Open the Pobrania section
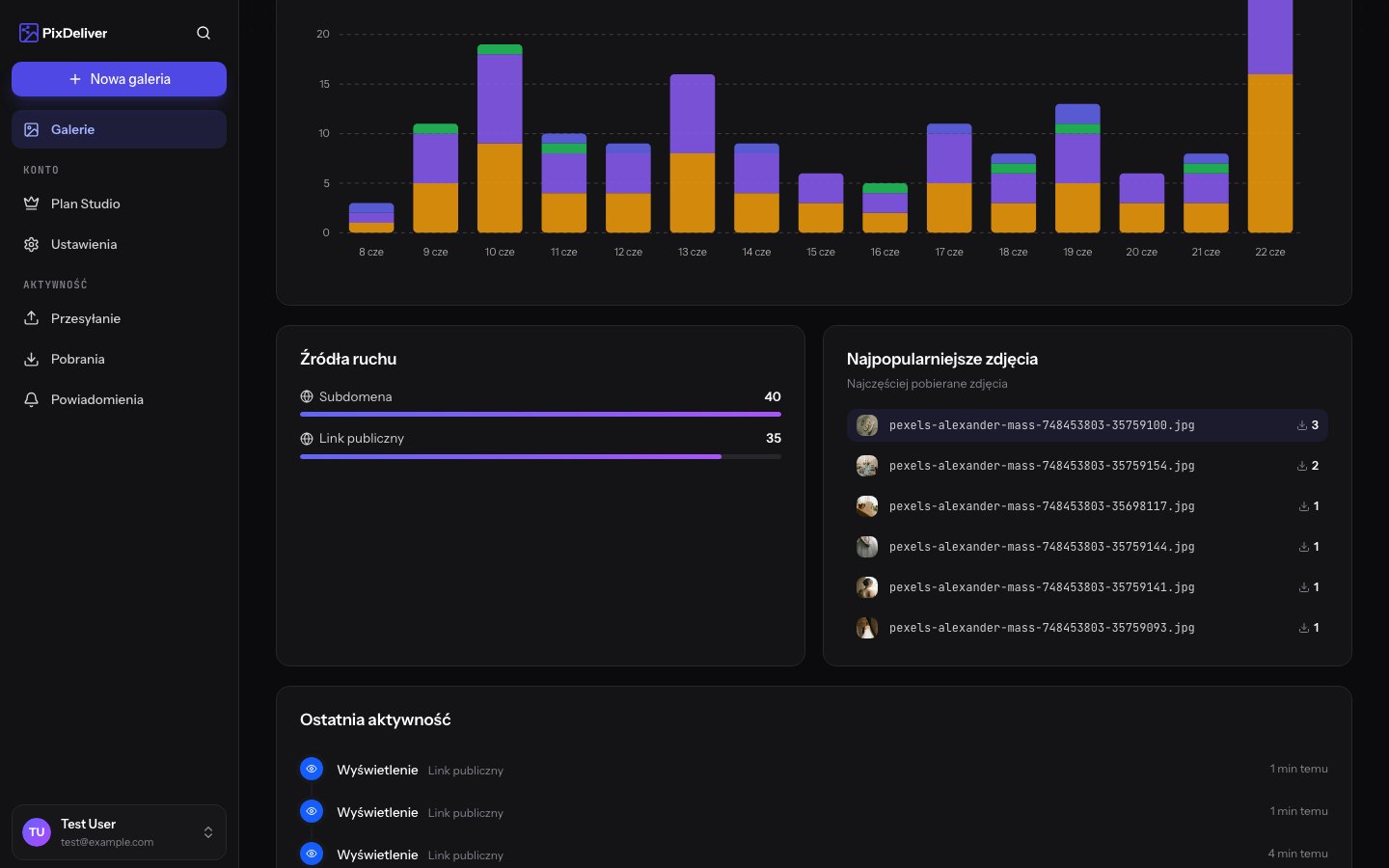1389x868 pixels. (119, 359)
